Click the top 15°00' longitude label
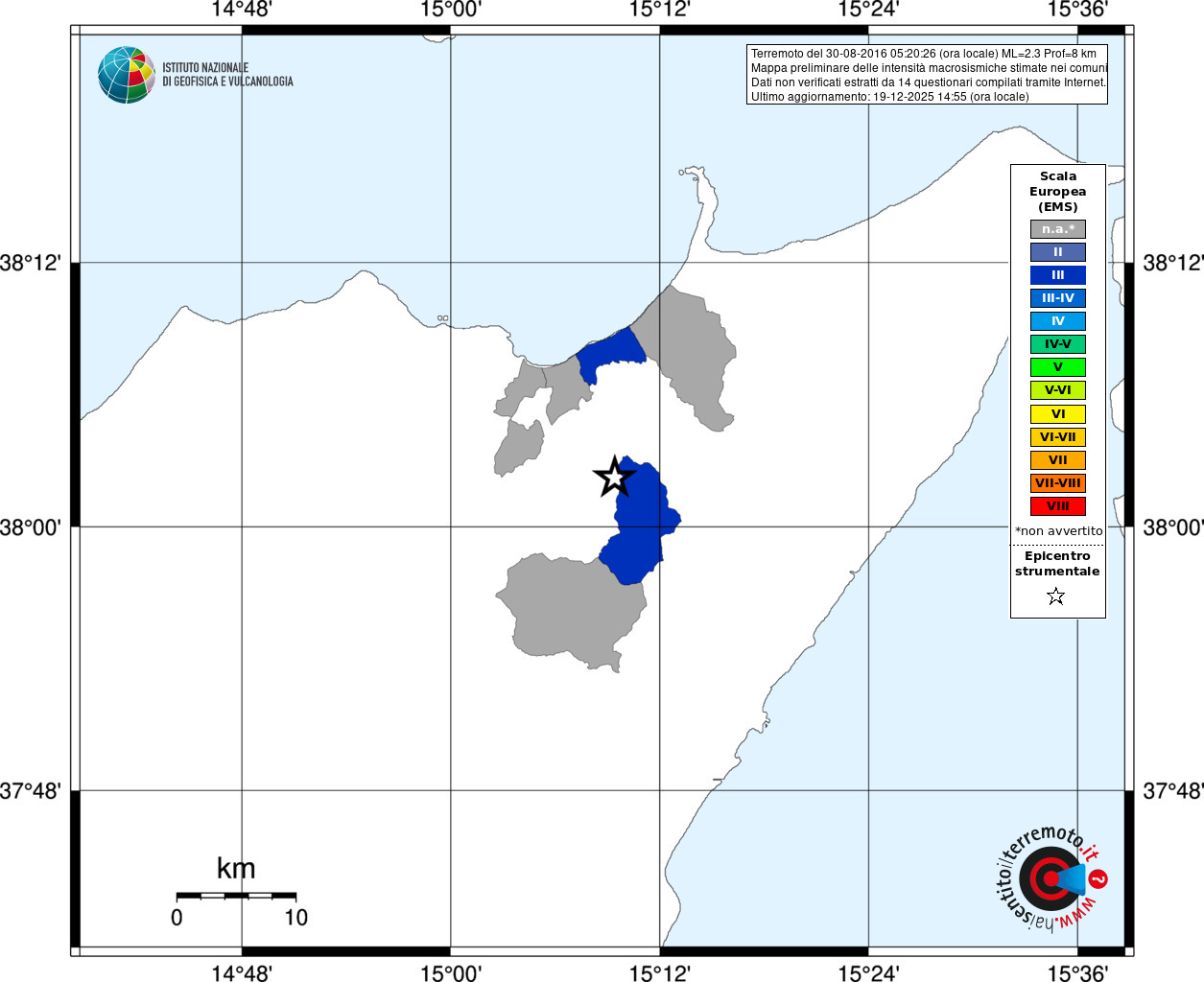 click(x=451, y=11)
